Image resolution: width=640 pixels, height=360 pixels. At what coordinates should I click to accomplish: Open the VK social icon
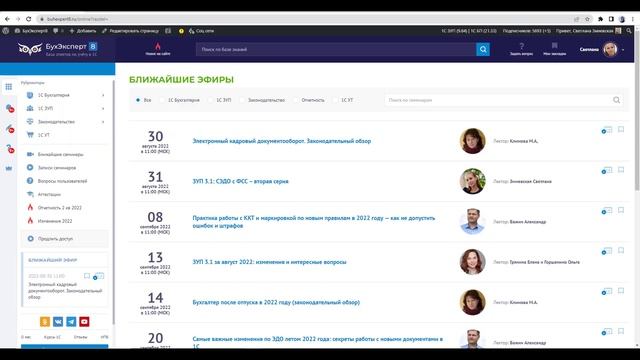click(x=58, y=322)
